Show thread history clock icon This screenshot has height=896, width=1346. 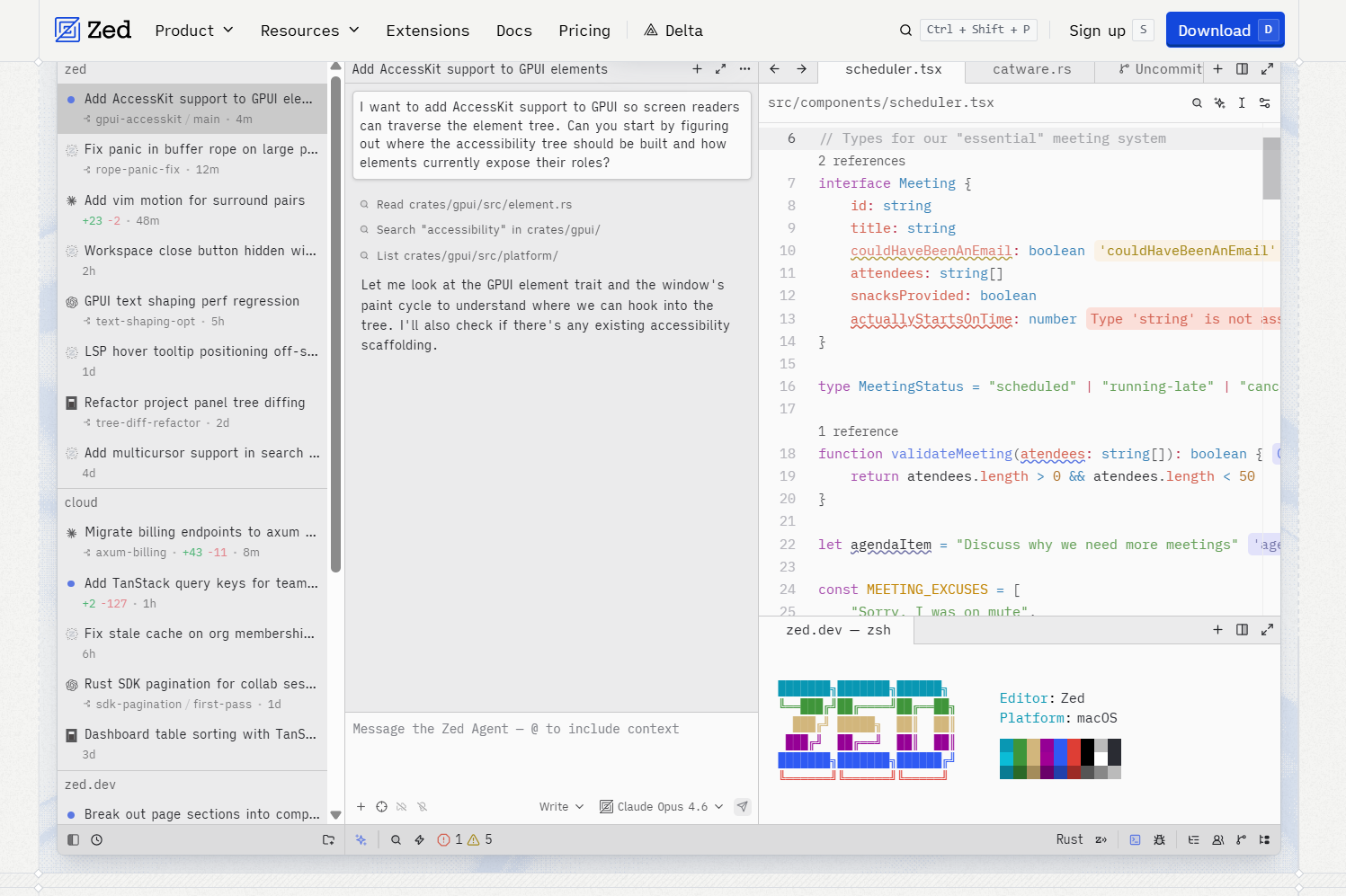pyautogui.click(x=97, y=840)
